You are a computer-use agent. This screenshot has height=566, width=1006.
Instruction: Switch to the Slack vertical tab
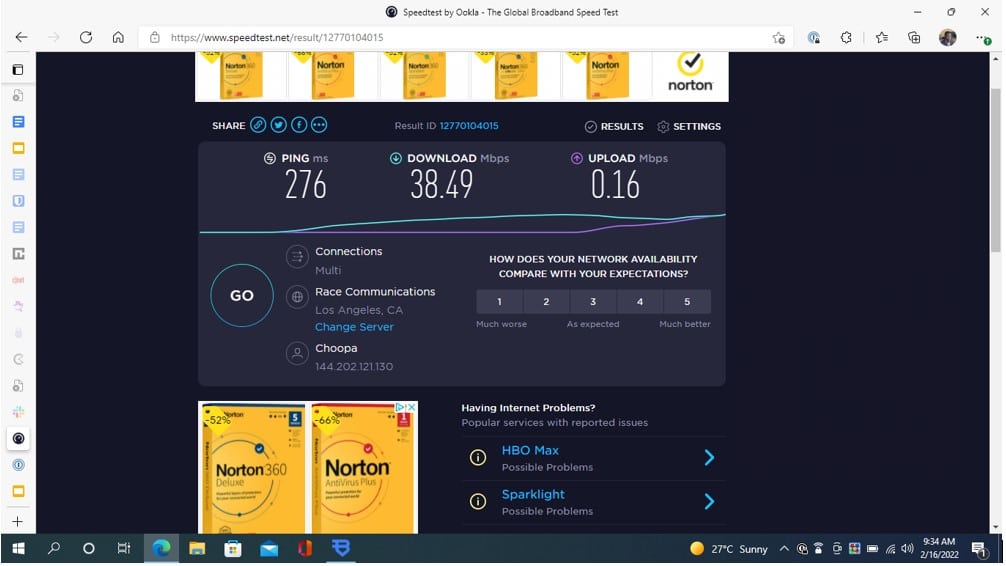tap(19, 412)
